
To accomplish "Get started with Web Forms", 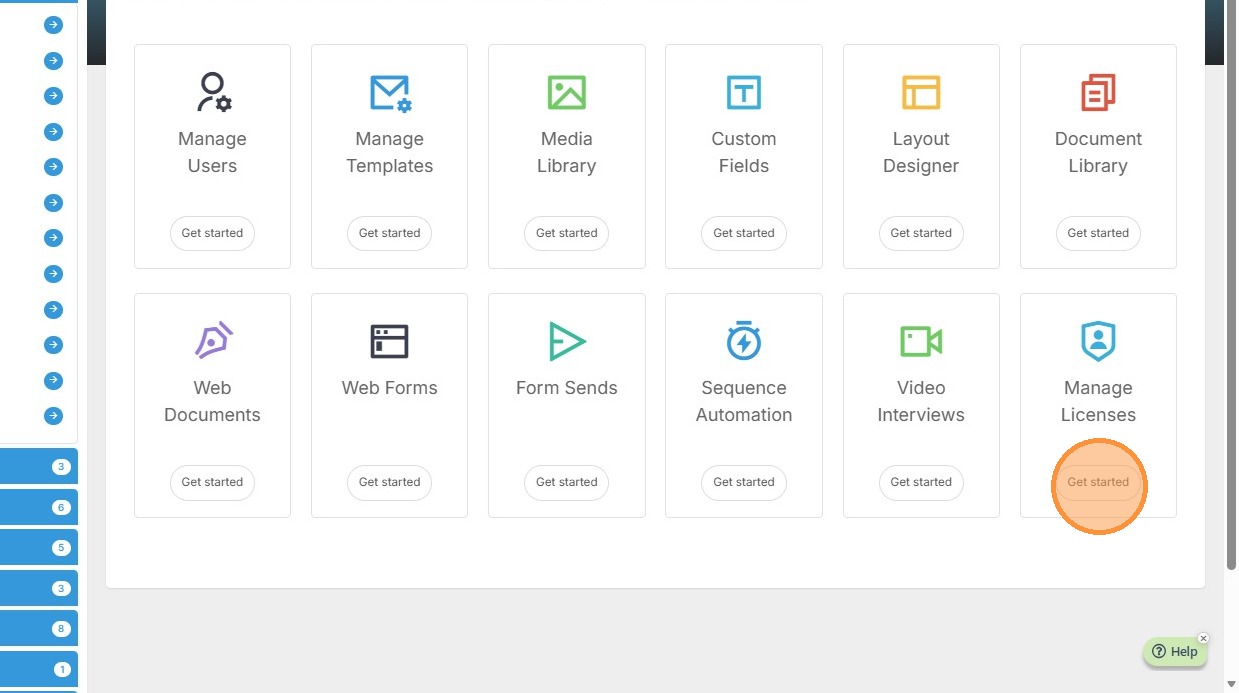I will 390,482.
